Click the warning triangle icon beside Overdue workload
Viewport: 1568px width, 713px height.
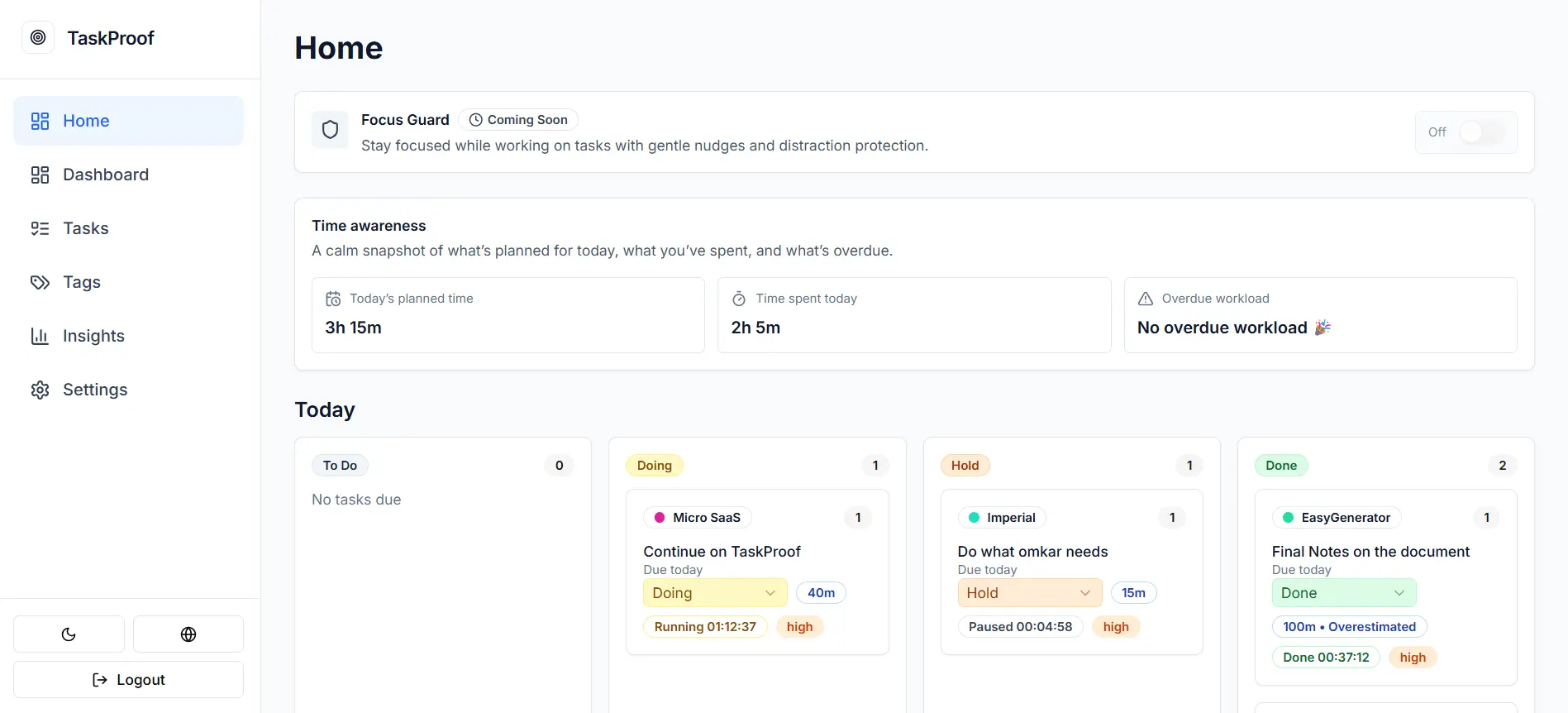(1146, 299)
